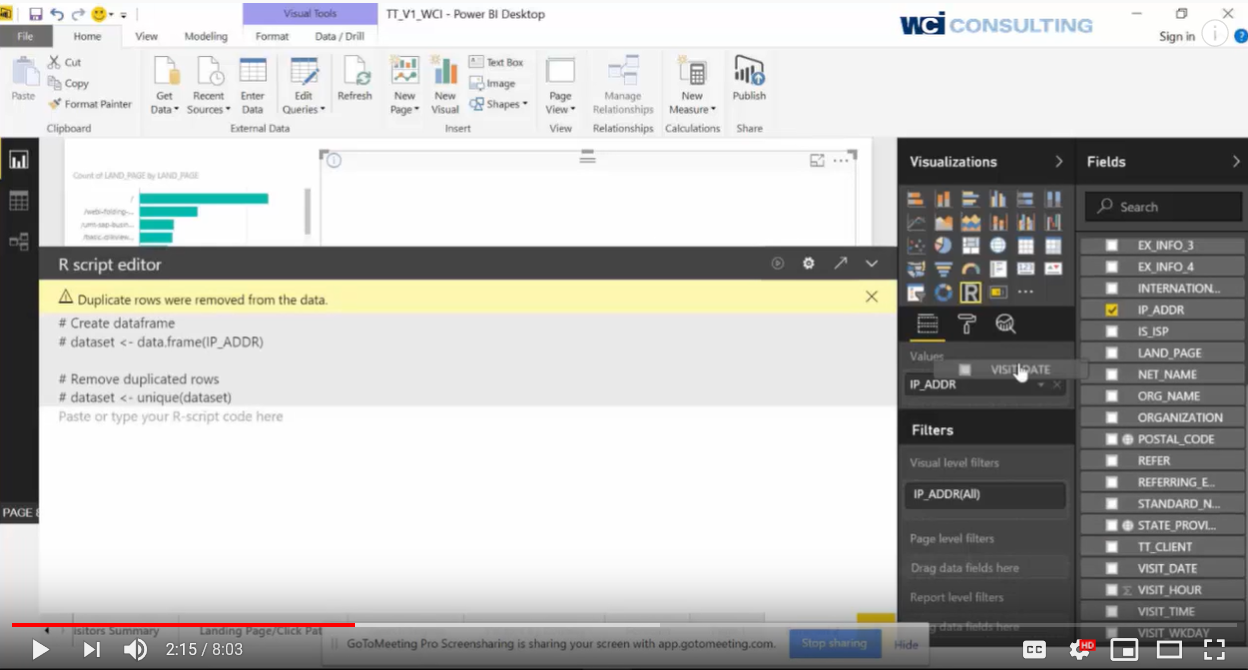Select the treemap visualization
The height and width of the screenshot is (670, 1248).
coord(971,245)
